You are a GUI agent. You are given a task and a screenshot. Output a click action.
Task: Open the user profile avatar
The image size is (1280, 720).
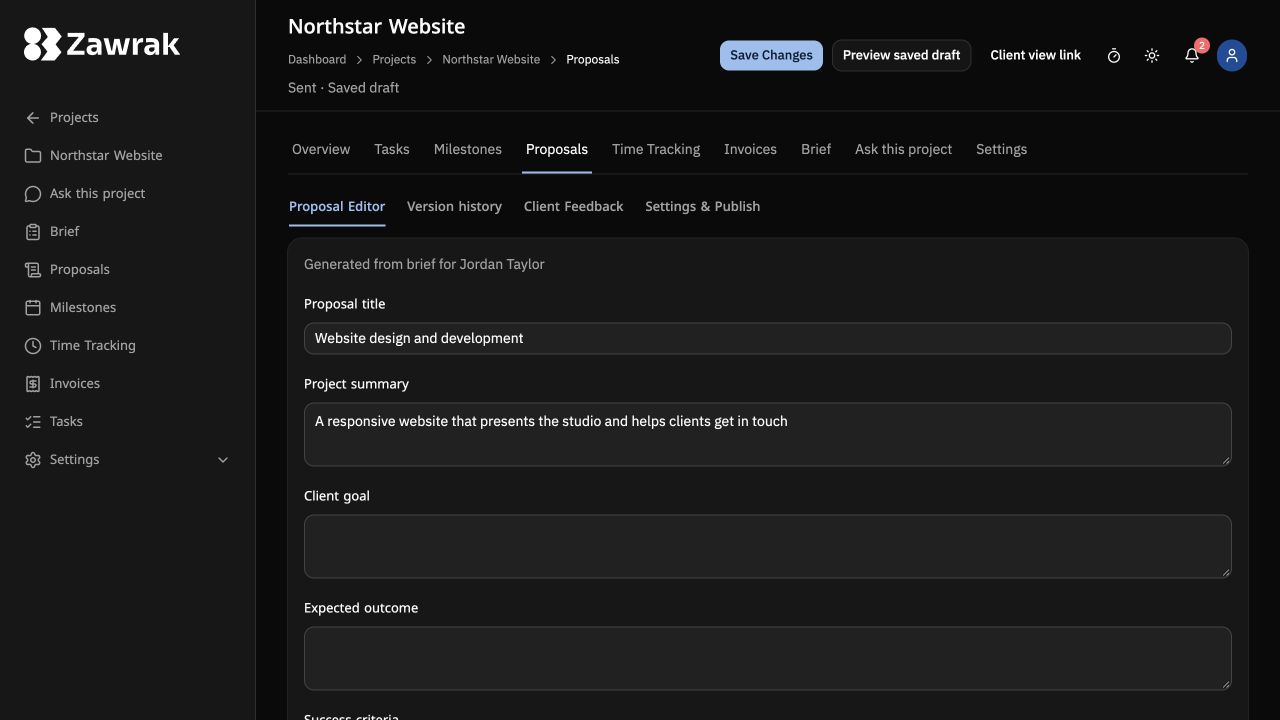tap(1232, 56)
